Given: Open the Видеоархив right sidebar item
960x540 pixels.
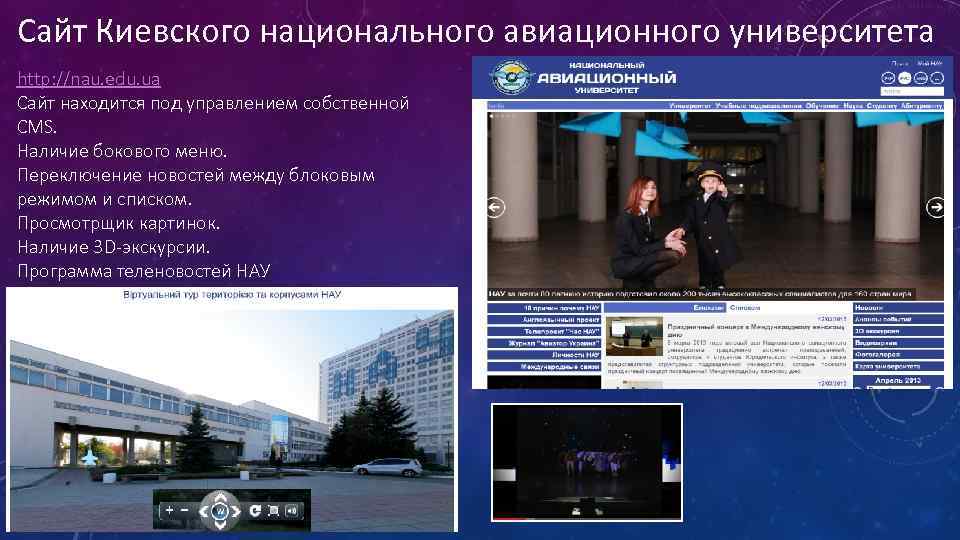Looking at the screenshot, I should tap(898, 343).
